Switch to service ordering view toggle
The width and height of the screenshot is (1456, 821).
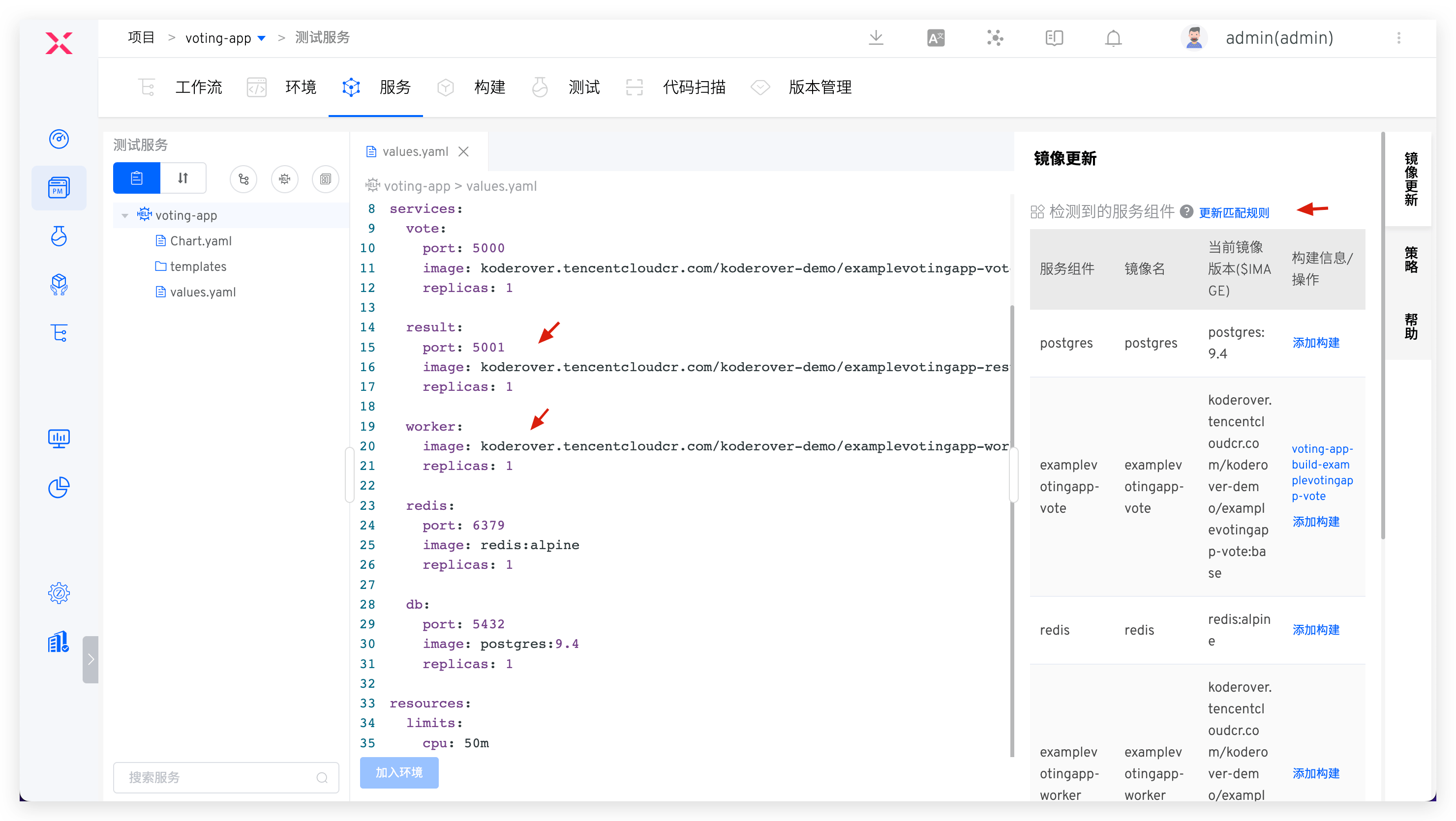point(183,178)
